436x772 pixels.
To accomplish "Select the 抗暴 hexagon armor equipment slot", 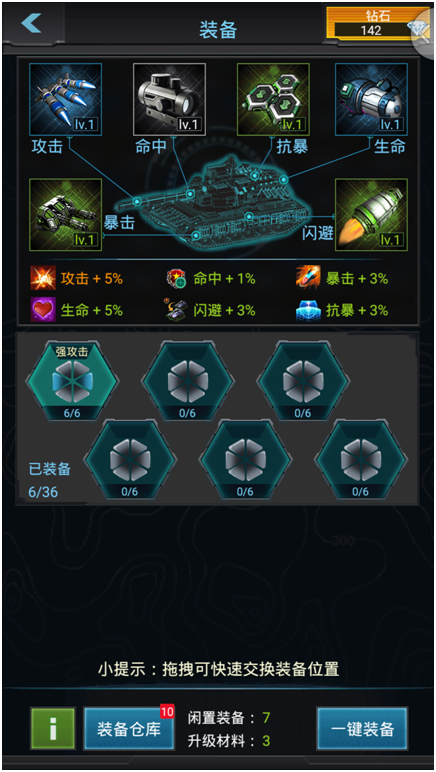I will [x=273, y=99].
